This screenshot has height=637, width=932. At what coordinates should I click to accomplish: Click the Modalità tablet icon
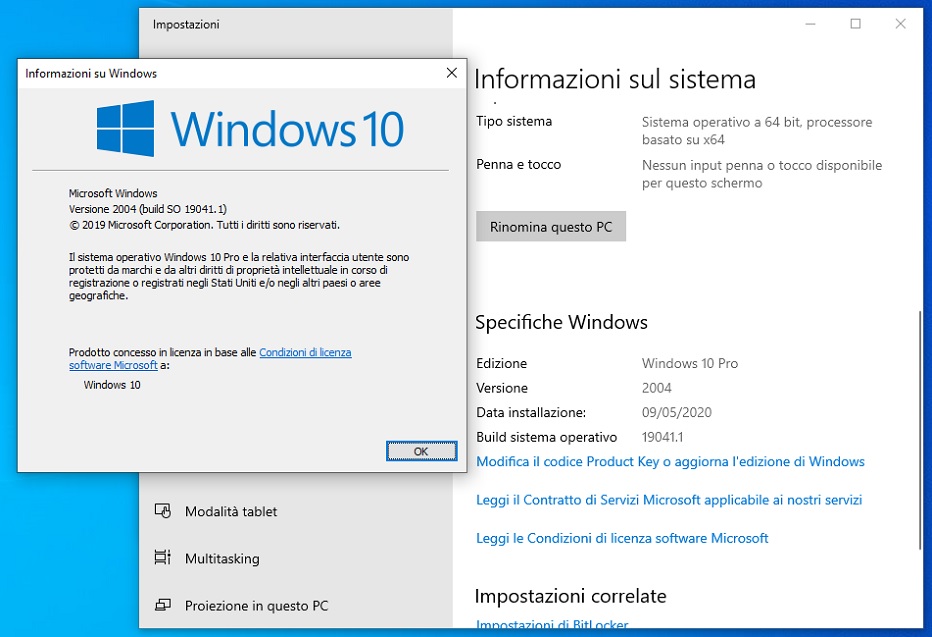[x=163, y=511]
